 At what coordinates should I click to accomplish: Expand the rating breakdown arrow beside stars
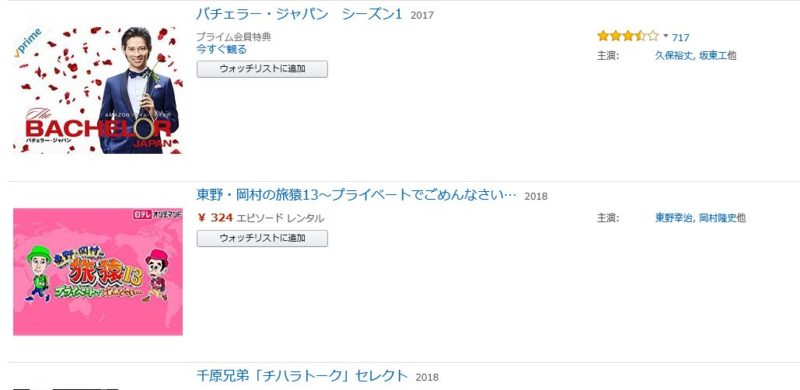[x=666, y=36]
